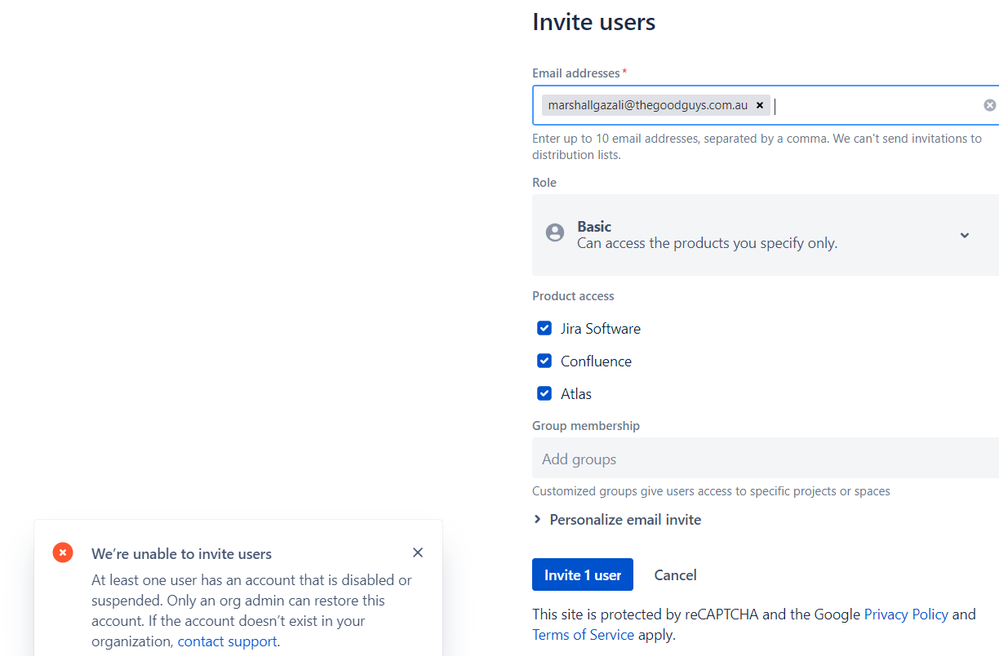The height and width of the screenshot is (656, 999).
Task: Click the We're unable to invite users title
Action: (182, 554)
